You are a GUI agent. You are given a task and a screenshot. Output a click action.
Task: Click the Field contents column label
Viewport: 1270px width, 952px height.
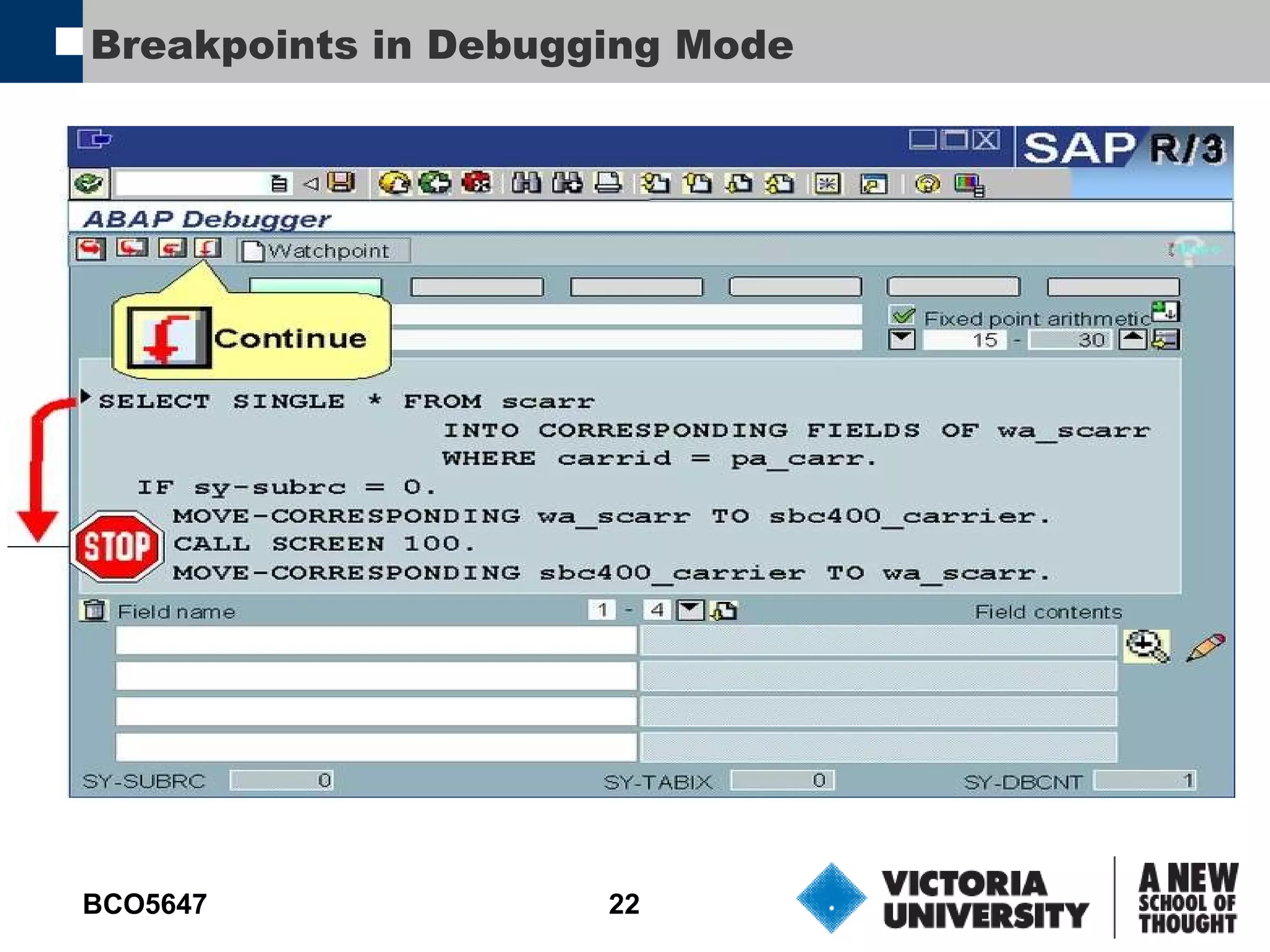1048,612
